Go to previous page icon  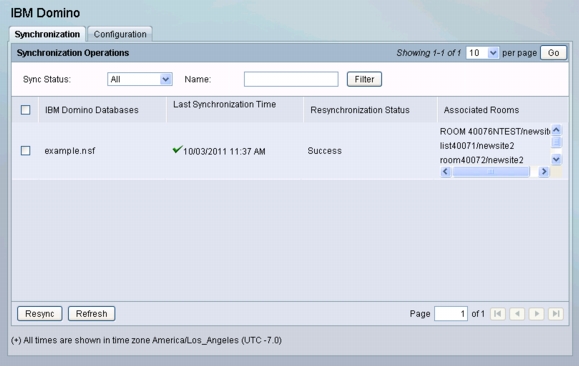517,313
